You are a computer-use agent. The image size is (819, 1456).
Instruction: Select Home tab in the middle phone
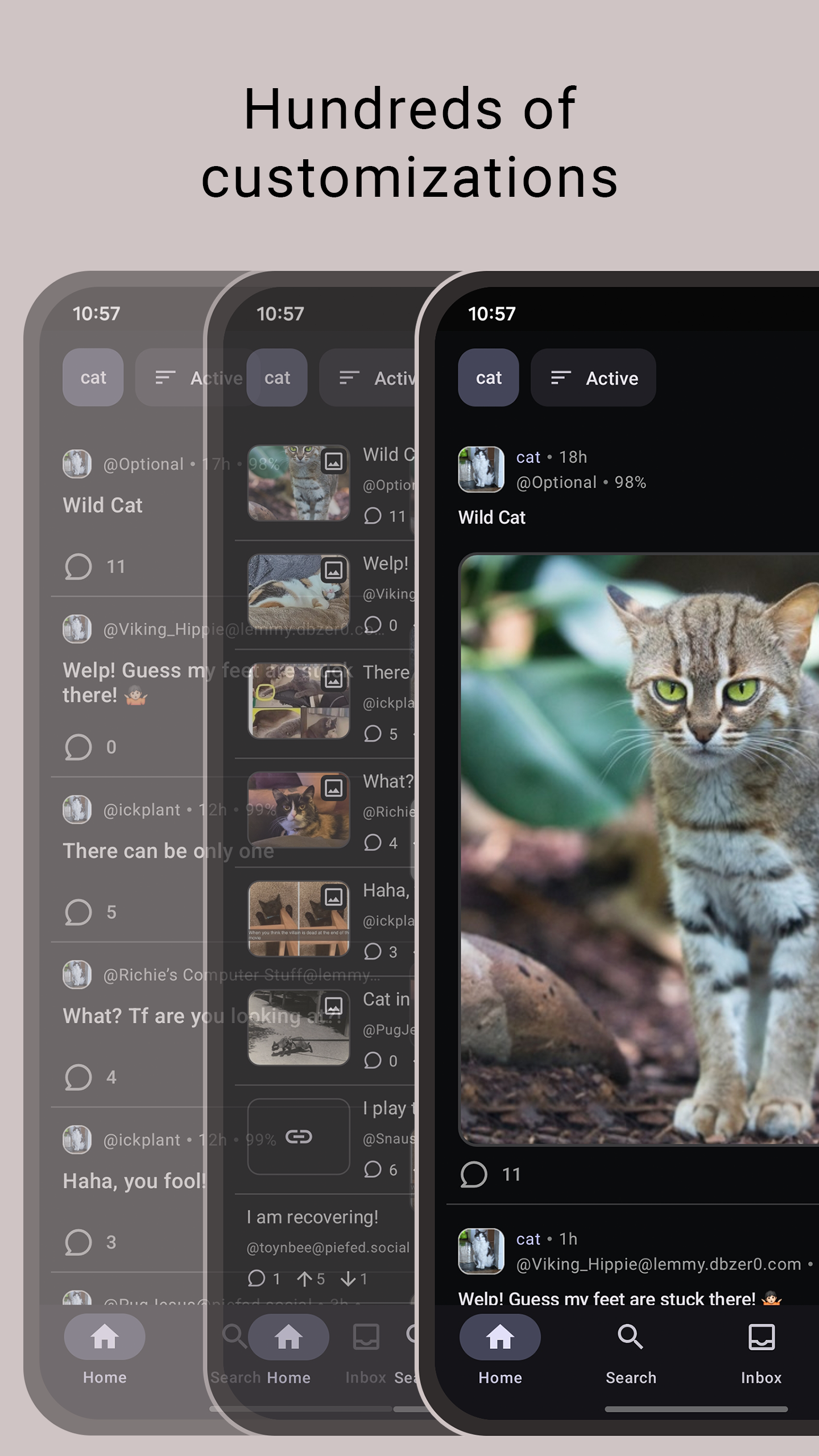point(288,1349)
